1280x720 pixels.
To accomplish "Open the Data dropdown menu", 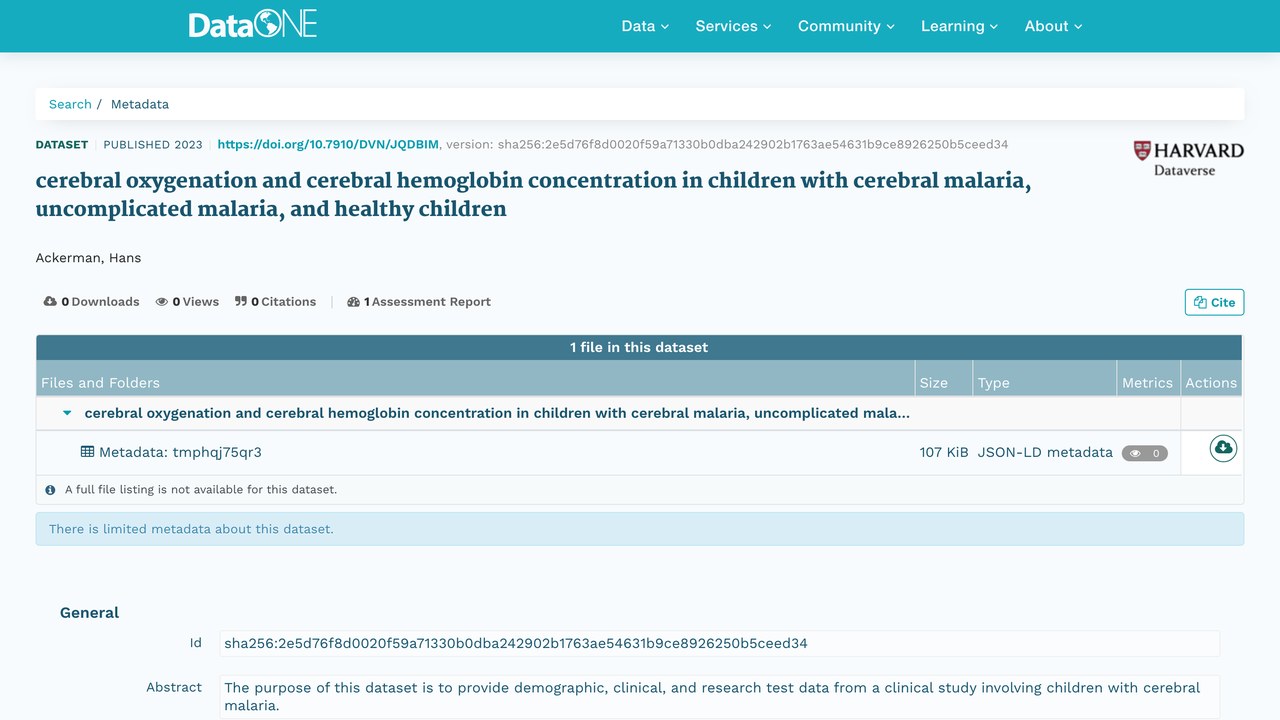I will pos(645,26).
